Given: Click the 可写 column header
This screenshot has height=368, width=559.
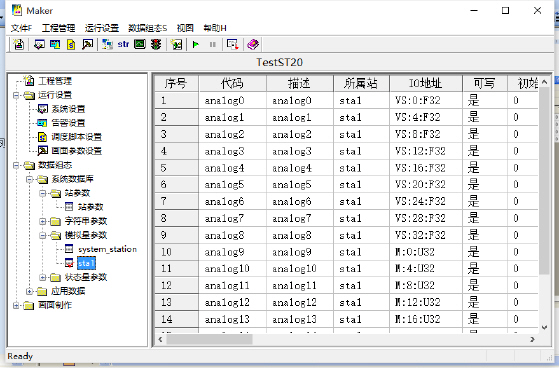Looking at the screenshot, I should point(485,83).
